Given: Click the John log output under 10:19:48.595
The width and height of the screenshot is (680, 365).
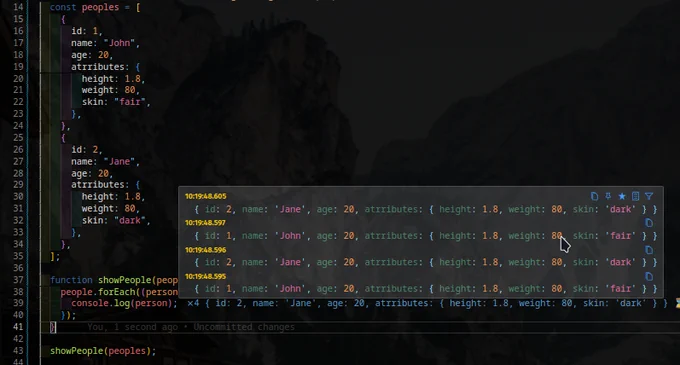Looking at the screenshot, I should (426, 289).
